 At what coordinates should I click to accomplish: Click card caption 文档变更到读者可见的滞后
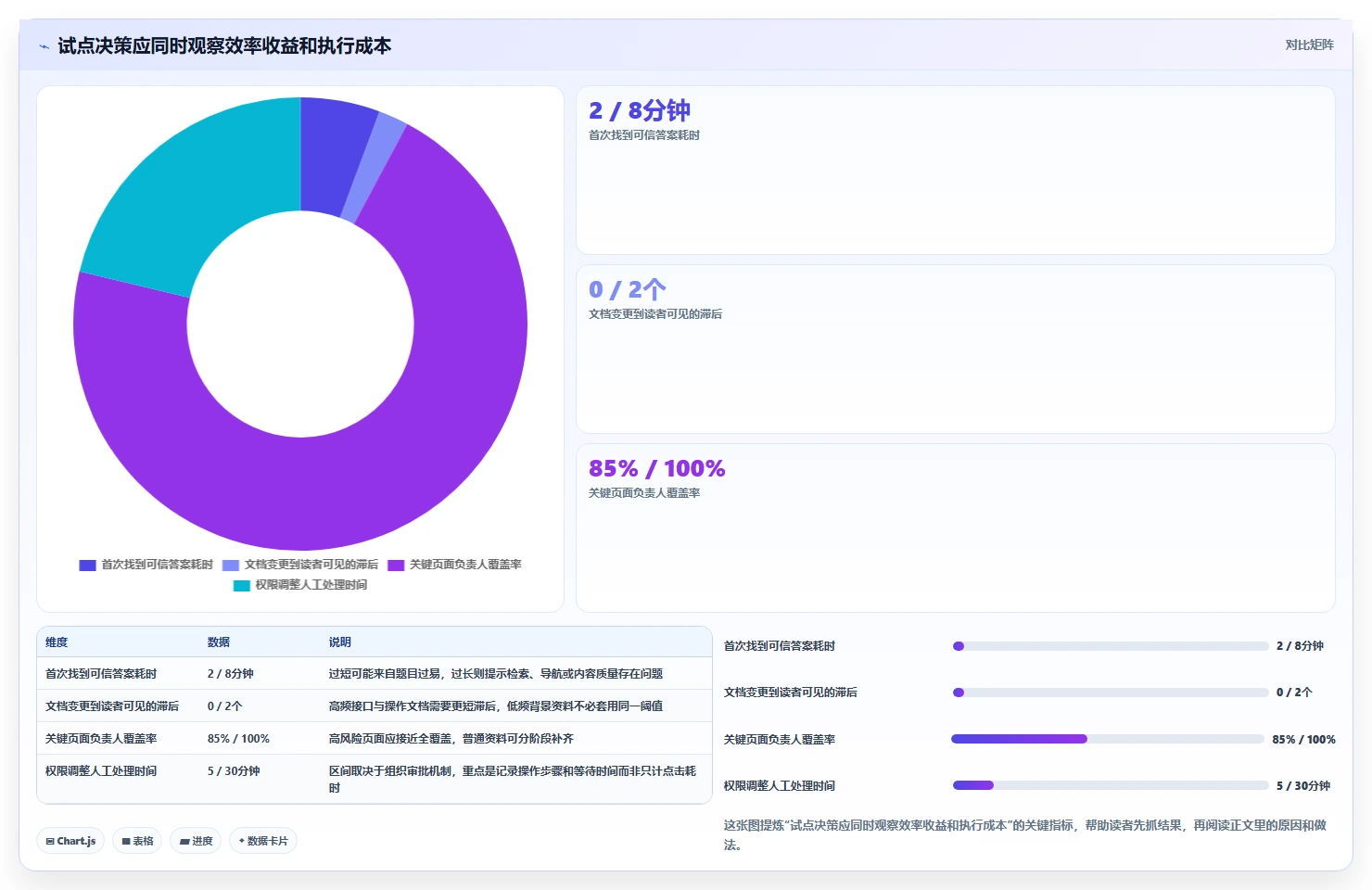pos(655,314)
